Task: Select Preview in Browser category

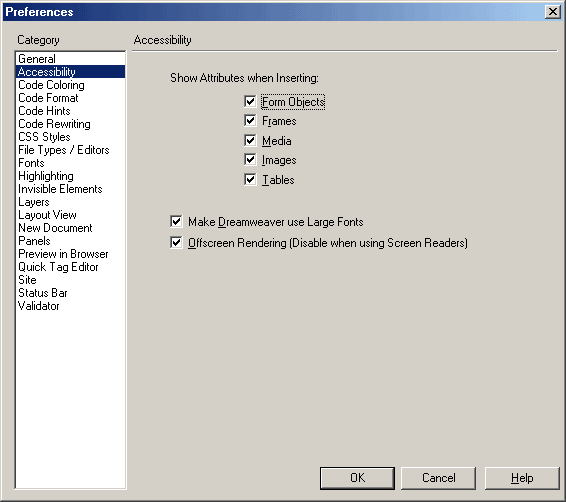Action: 63,254
